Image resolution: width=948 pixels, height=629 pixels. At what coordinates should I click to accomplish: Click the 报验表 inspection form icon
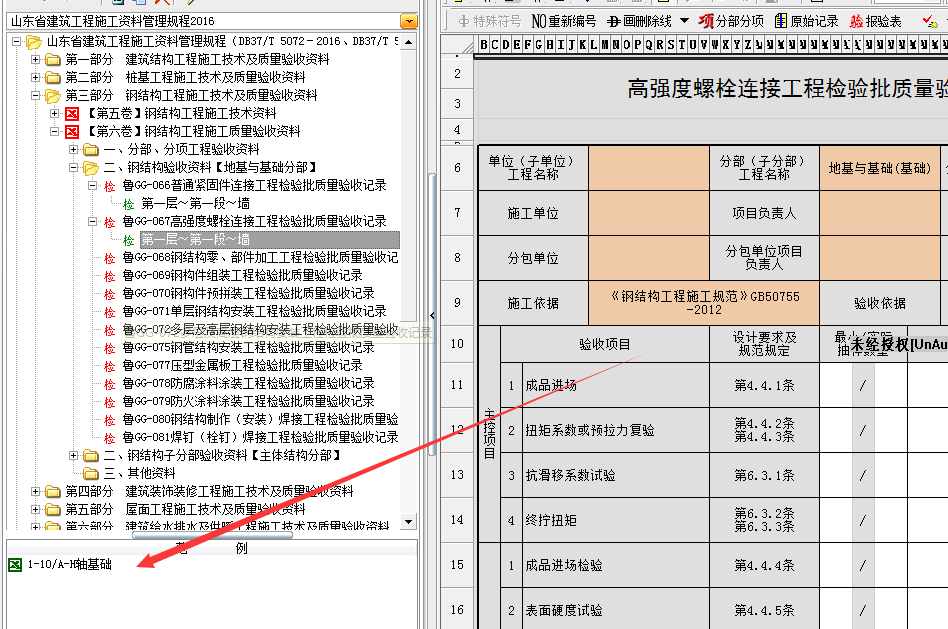pos(875,21)
